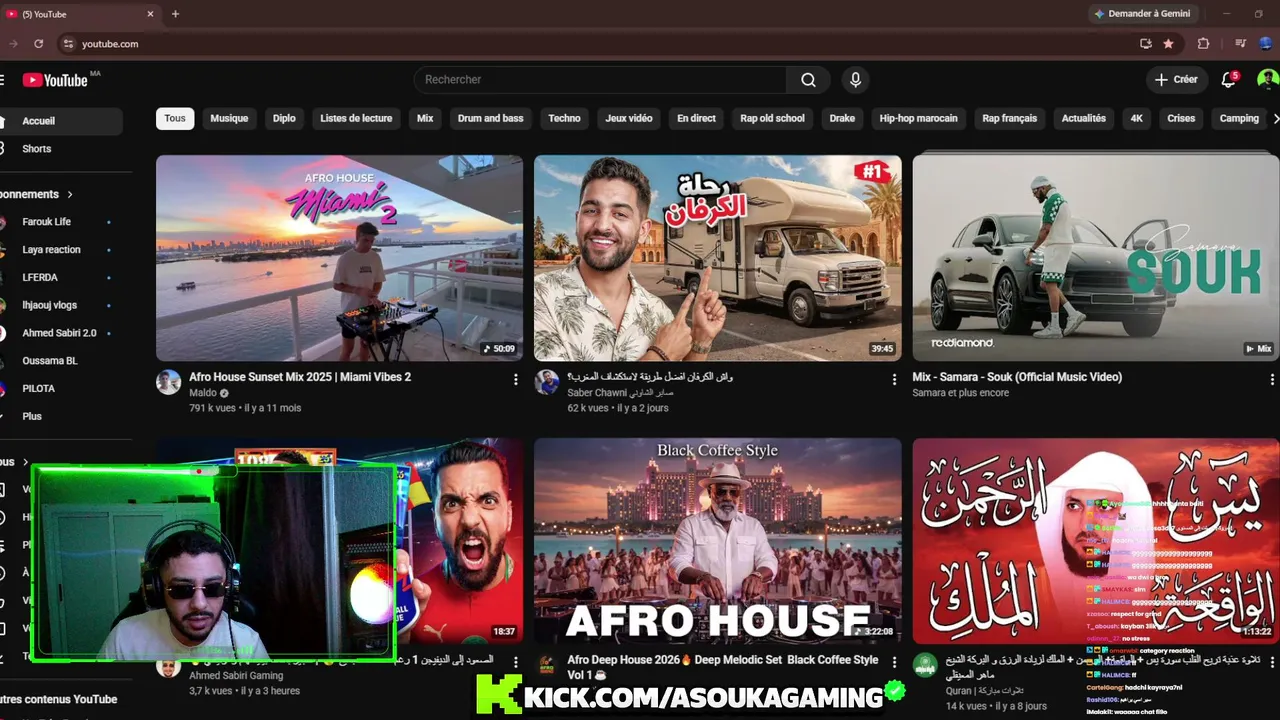
Task: Open the browser media controls icon
Action: [x=1240, y=44]
